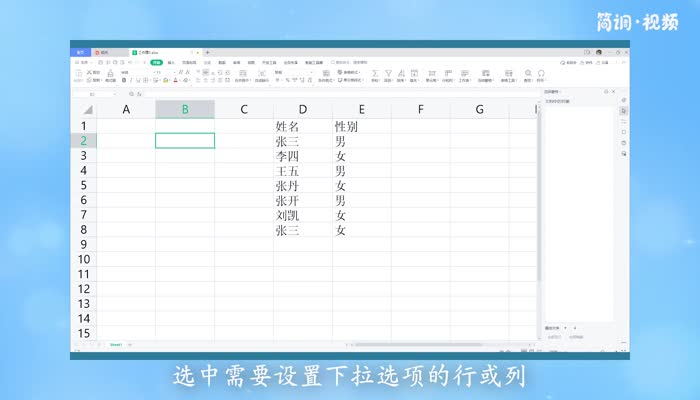Click the AutoSum sigma icon
700x400 pixels.
click(x=375, y=73)
